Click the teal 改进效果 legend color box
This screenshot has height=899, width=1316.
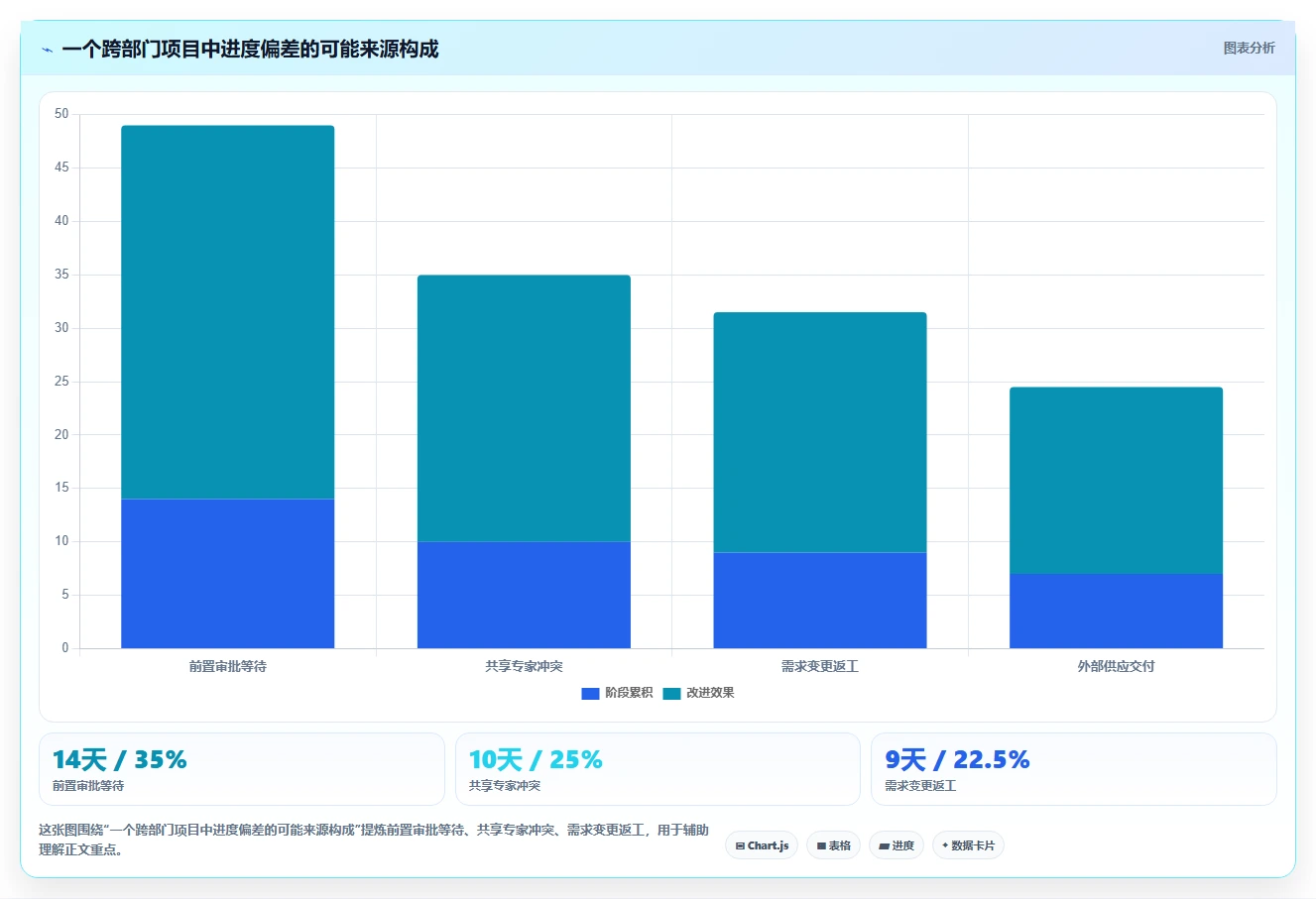point(671,693)
